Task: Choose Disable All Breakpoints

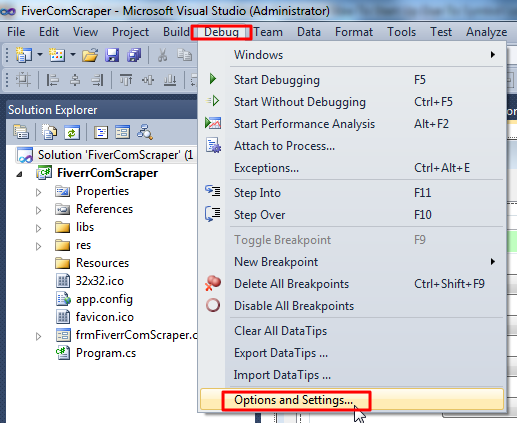Action: click(x=352, y=306)
